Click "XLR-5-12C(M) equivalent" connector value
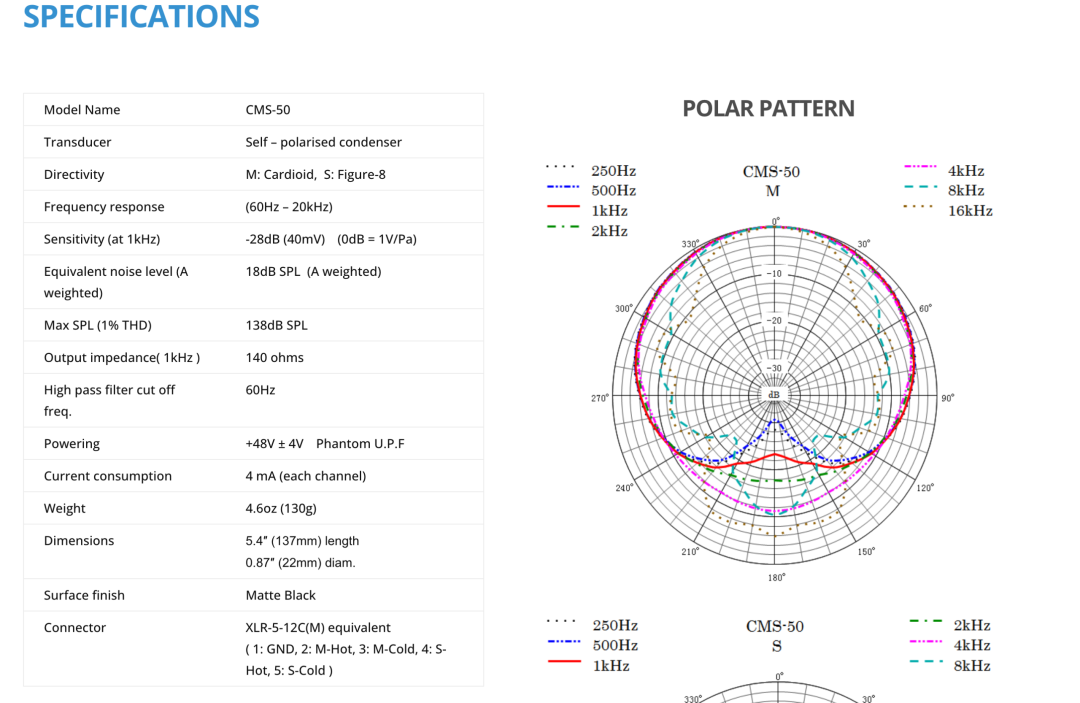 [318, 627]
